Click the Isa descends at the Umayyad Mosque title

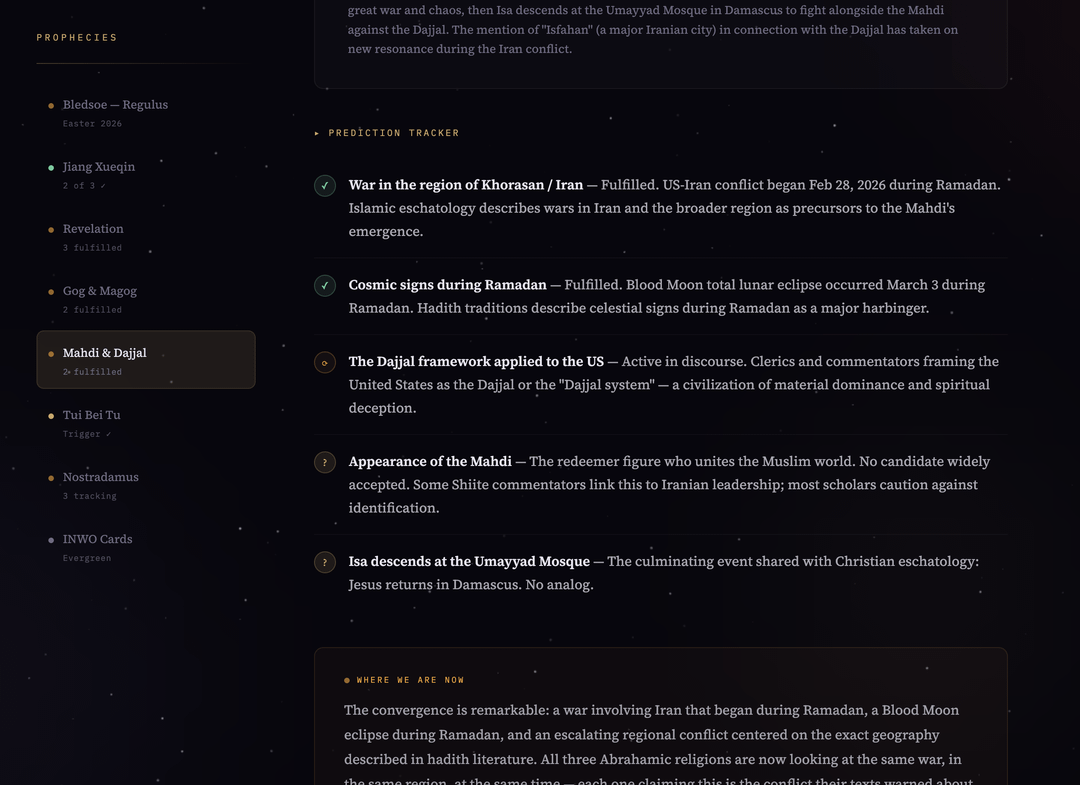click(470, 561)
